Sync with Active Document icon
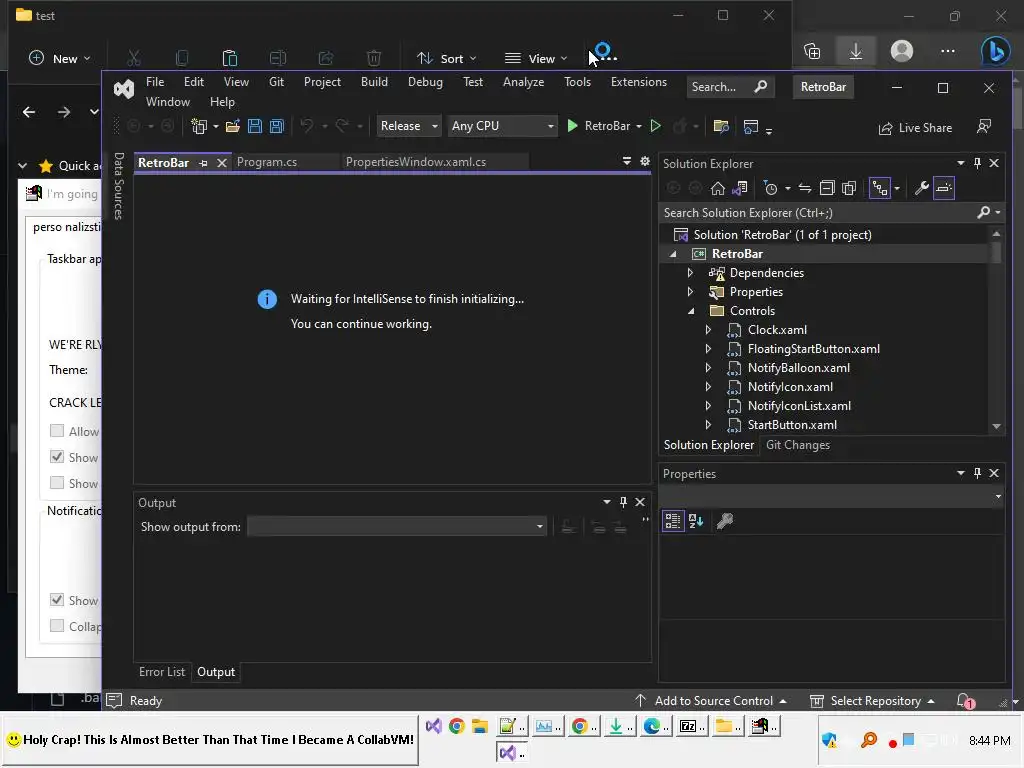This screenshot has height=768, width=1024. coord(805,189)
